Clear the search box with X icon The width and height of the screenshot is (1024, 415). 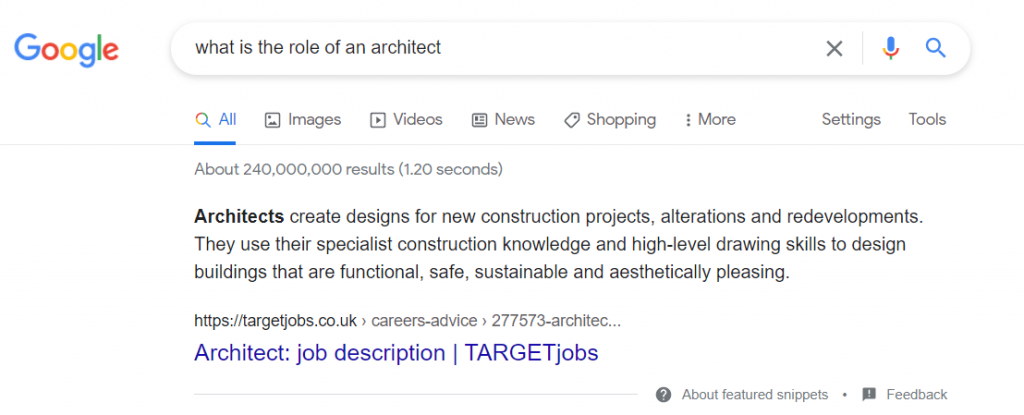click(834, 48)
